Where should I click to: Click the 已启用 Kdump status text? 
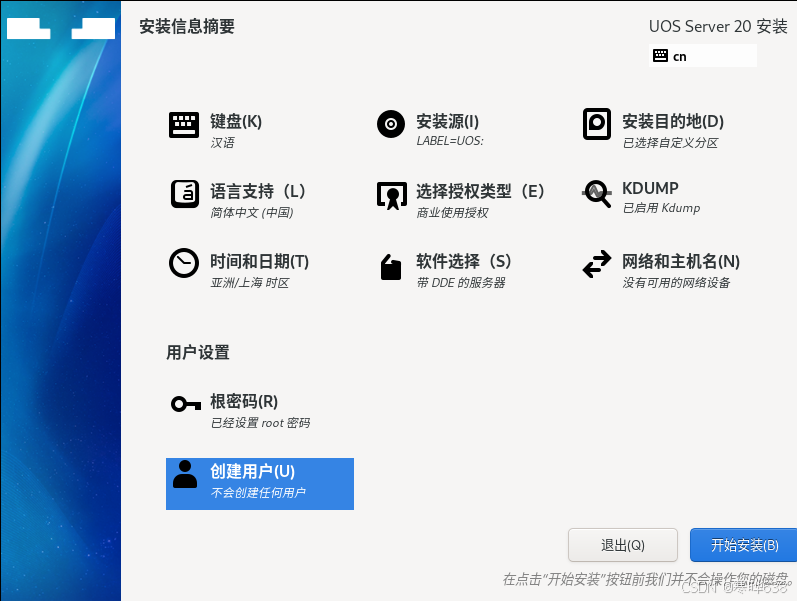[x=661, y=208]
